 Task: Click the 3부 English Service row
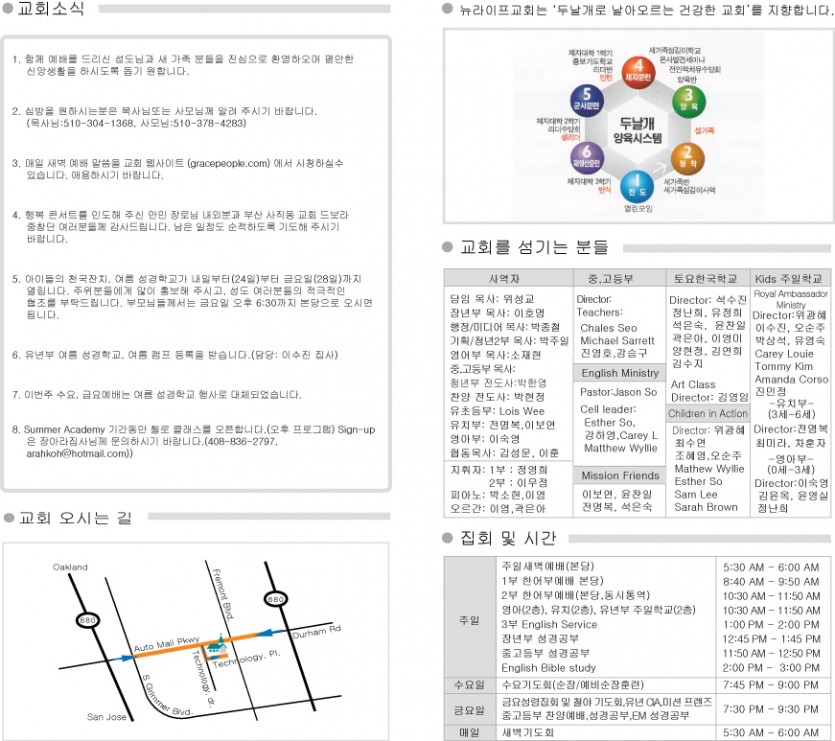549,624
